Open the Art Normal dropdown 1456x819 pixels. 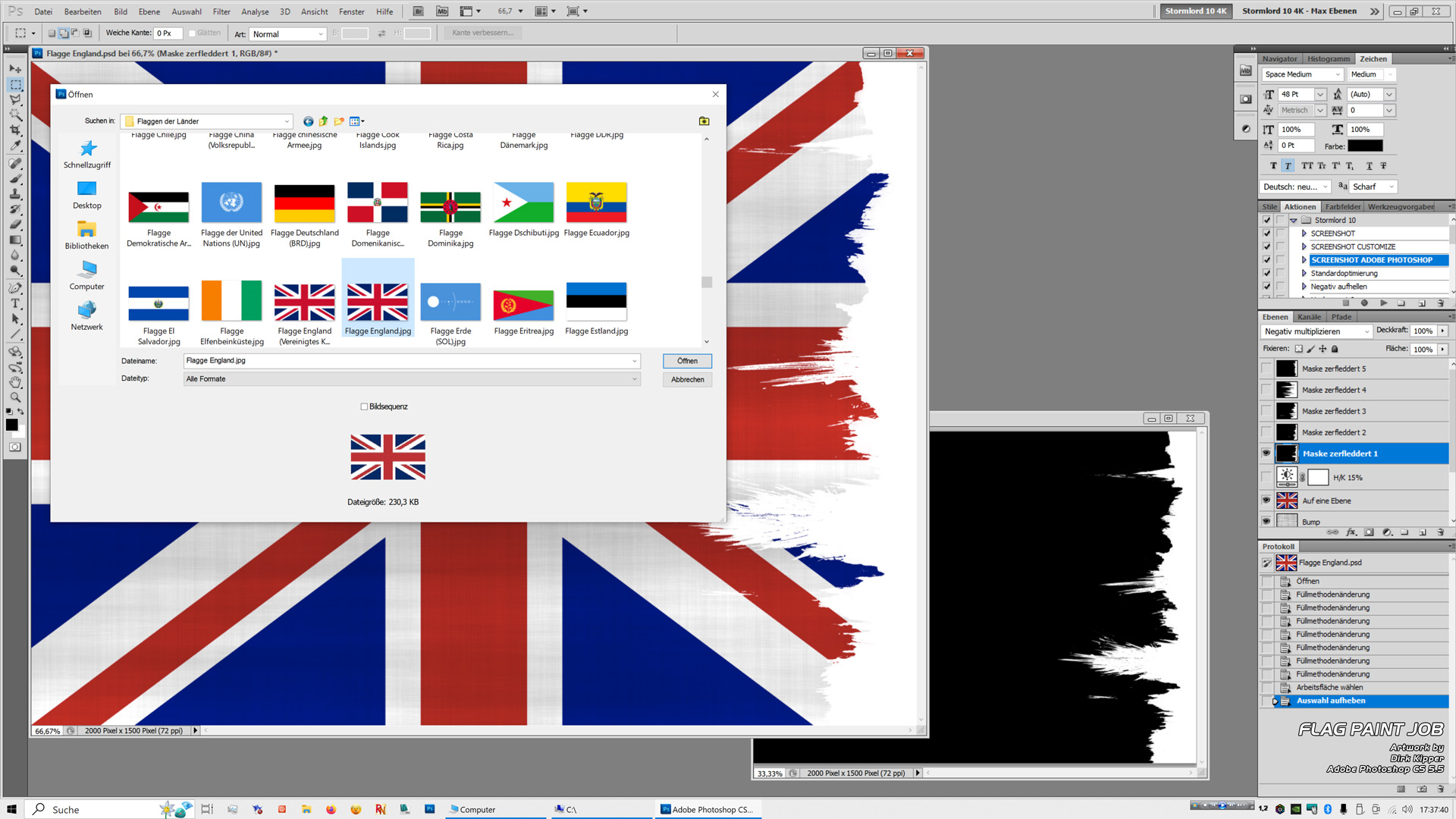[x=288, y=34]
